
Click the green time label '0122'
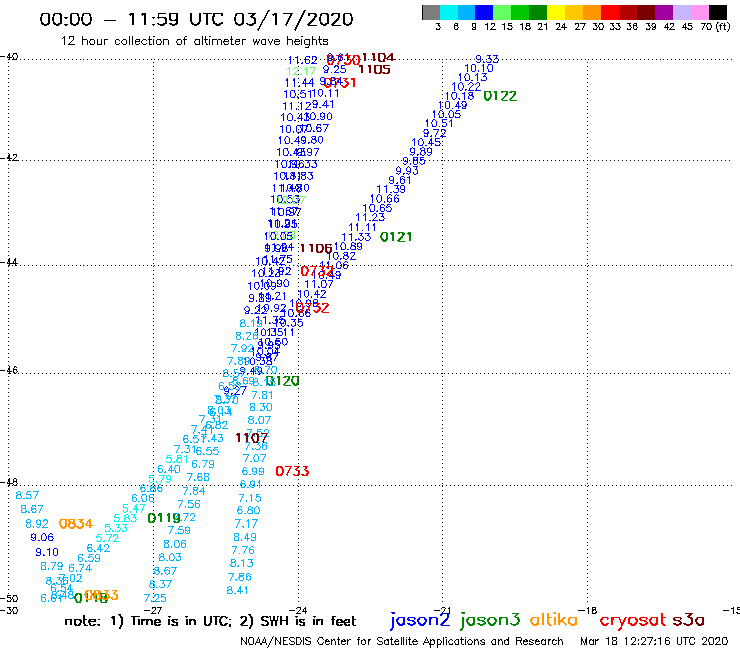coord(500,96)
